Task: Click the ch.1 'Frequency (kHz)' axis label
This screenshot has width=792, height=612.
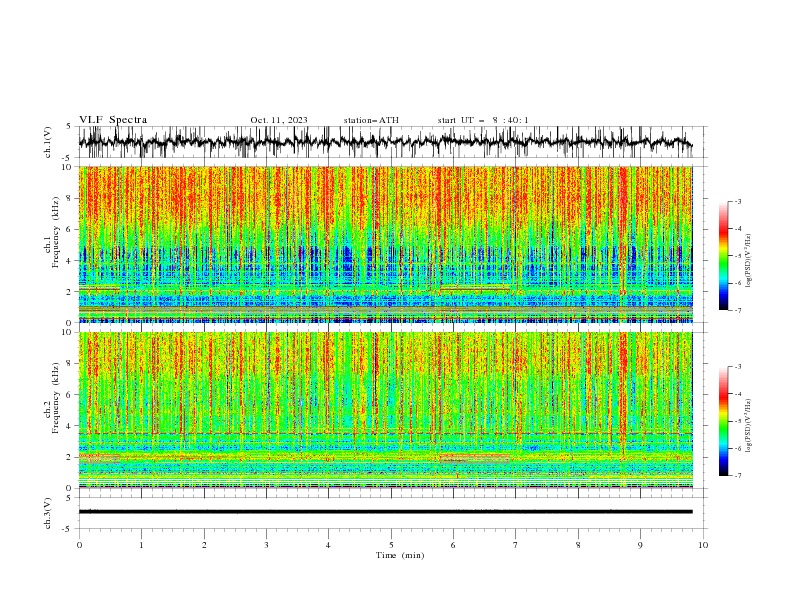Action: point(56,233)
